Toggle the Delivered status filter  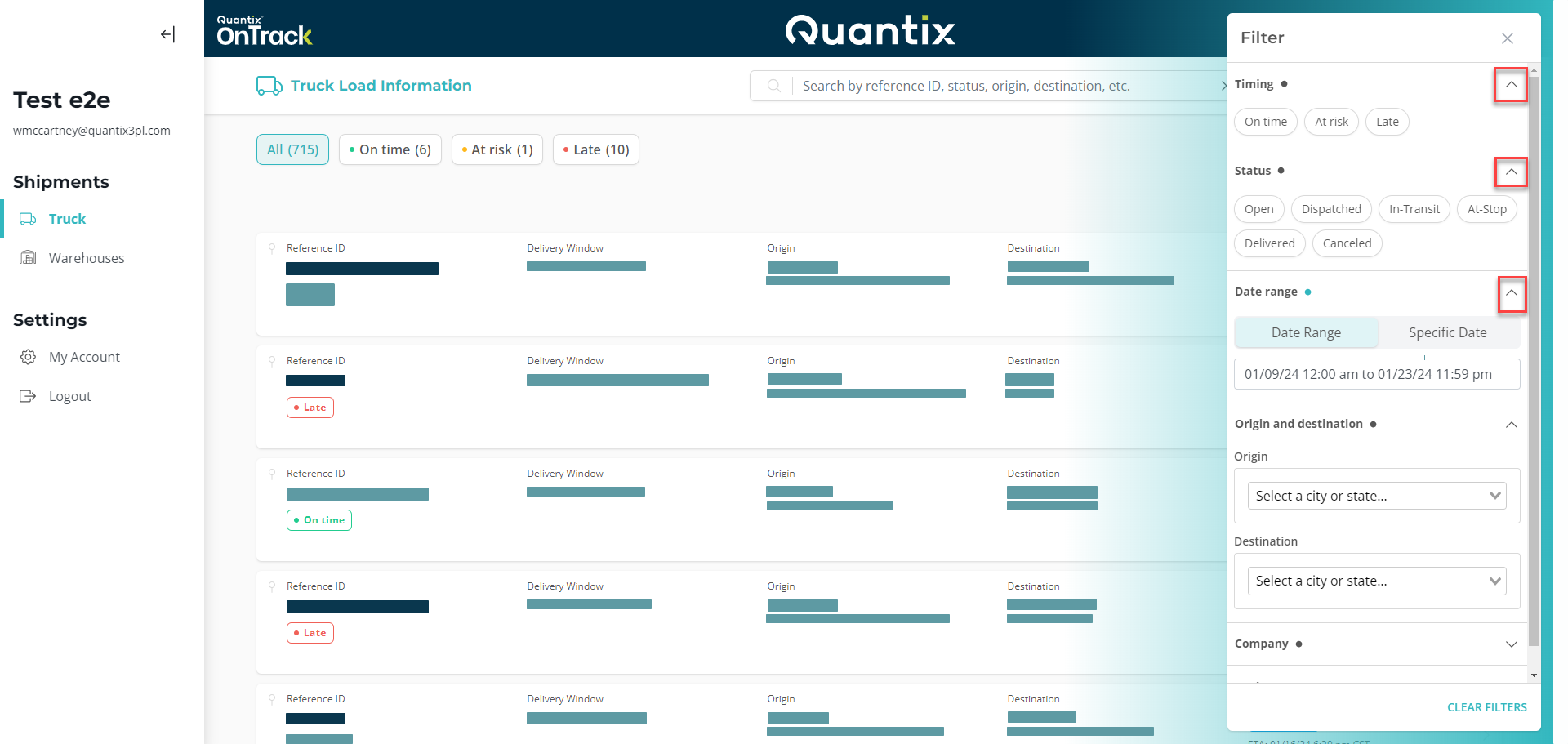(x=1269, y=243)
